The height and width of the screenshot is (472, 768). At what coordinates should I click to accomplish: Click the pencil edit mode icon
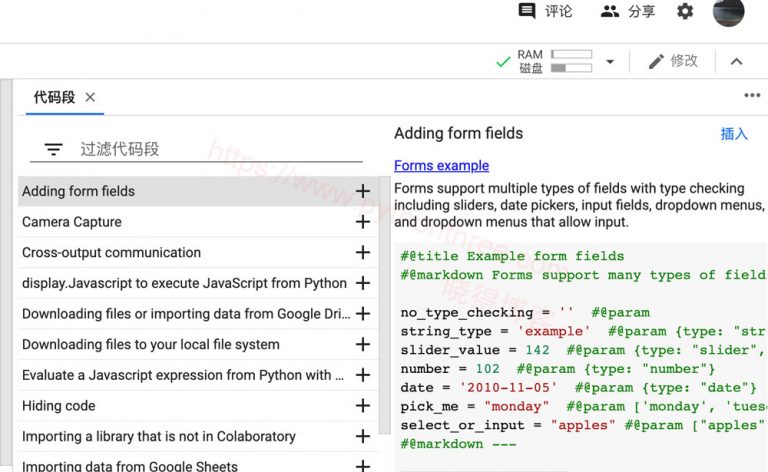[x=656, y=61]
